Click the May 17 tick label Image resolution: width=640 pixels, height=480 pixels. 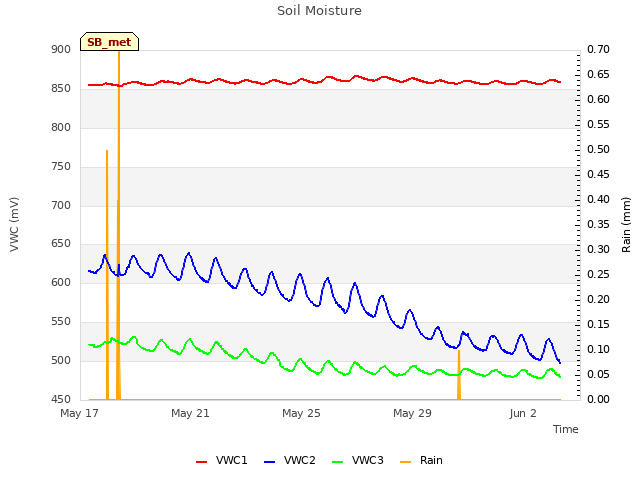79,413
